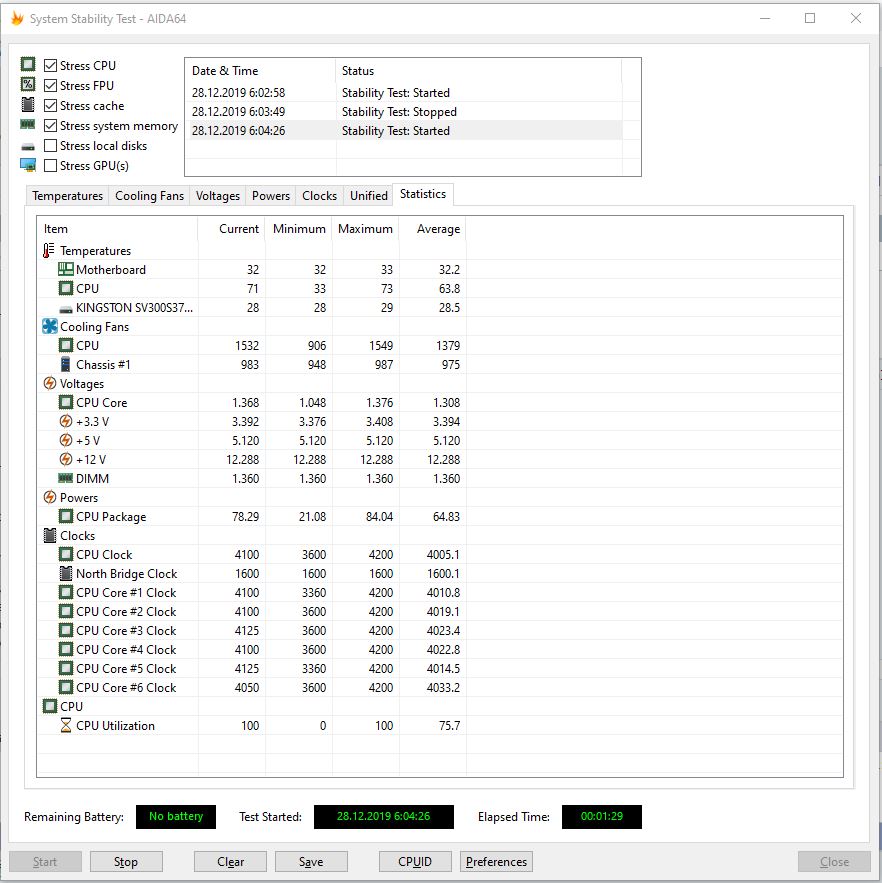Image resolution: width=882 pixels, height=883 pixels.
Task: Click the Clear button
Action: pyautogui.click(x=230, y=862)
